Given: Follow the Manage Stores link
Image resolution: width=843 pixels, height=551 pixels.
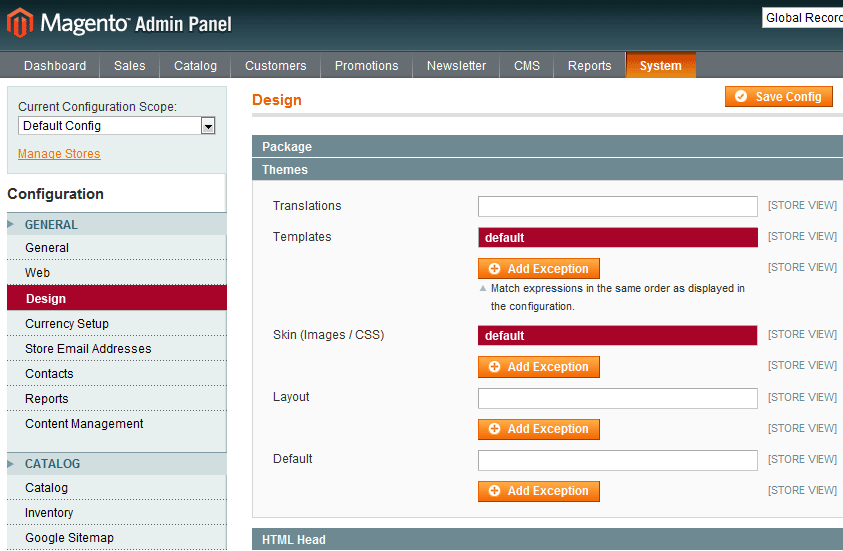Looking at the screenshot, I should point(59,154).
